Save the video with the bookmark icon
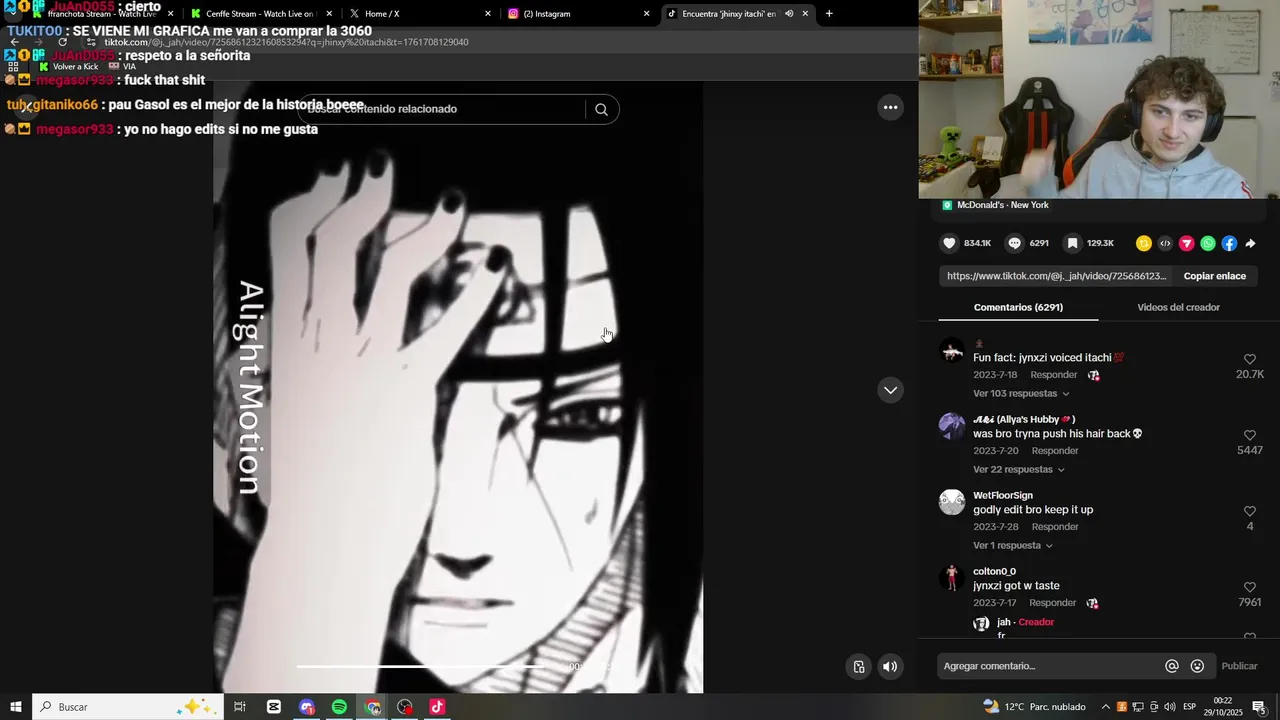This screenshot has width=1280, height=720. point(1072,243)
